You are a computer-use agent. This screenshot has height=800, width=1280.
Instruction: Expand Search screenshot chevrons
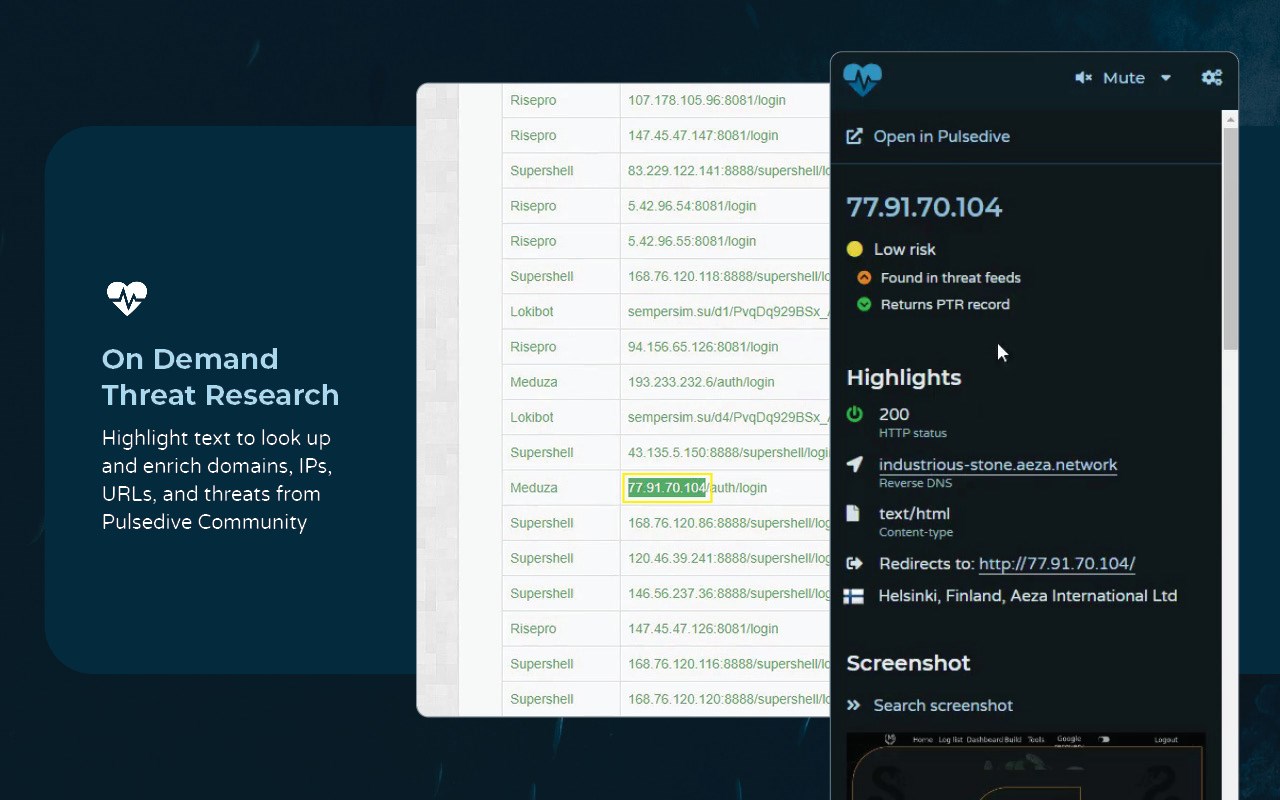(853, 705)
